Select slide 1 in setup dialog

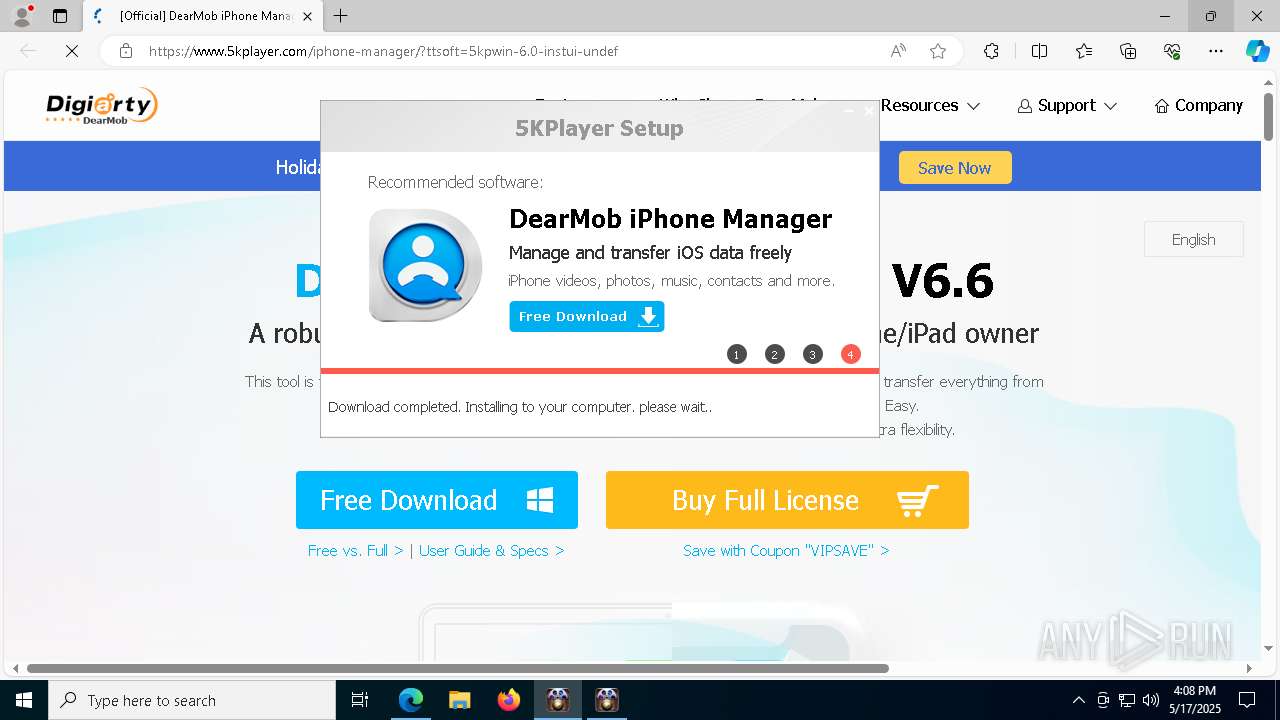737,354
